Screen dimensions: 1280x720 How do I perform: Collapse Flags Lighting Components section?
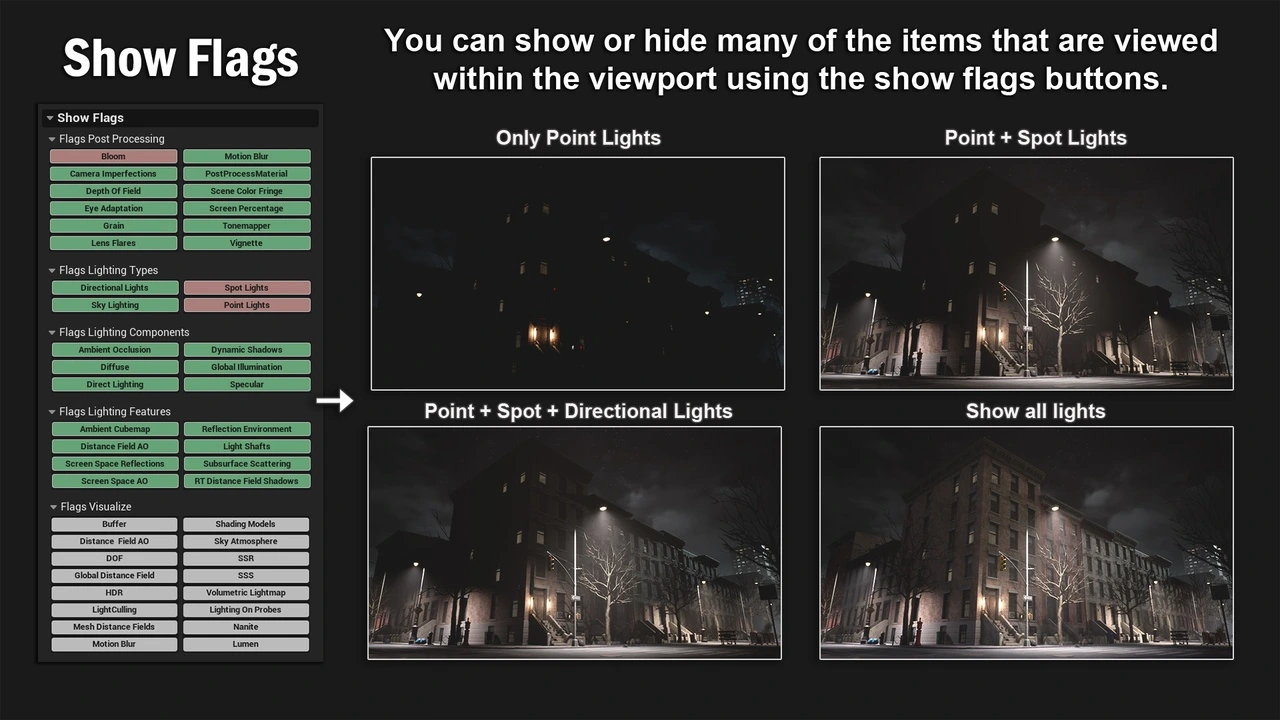coord(52,332)
